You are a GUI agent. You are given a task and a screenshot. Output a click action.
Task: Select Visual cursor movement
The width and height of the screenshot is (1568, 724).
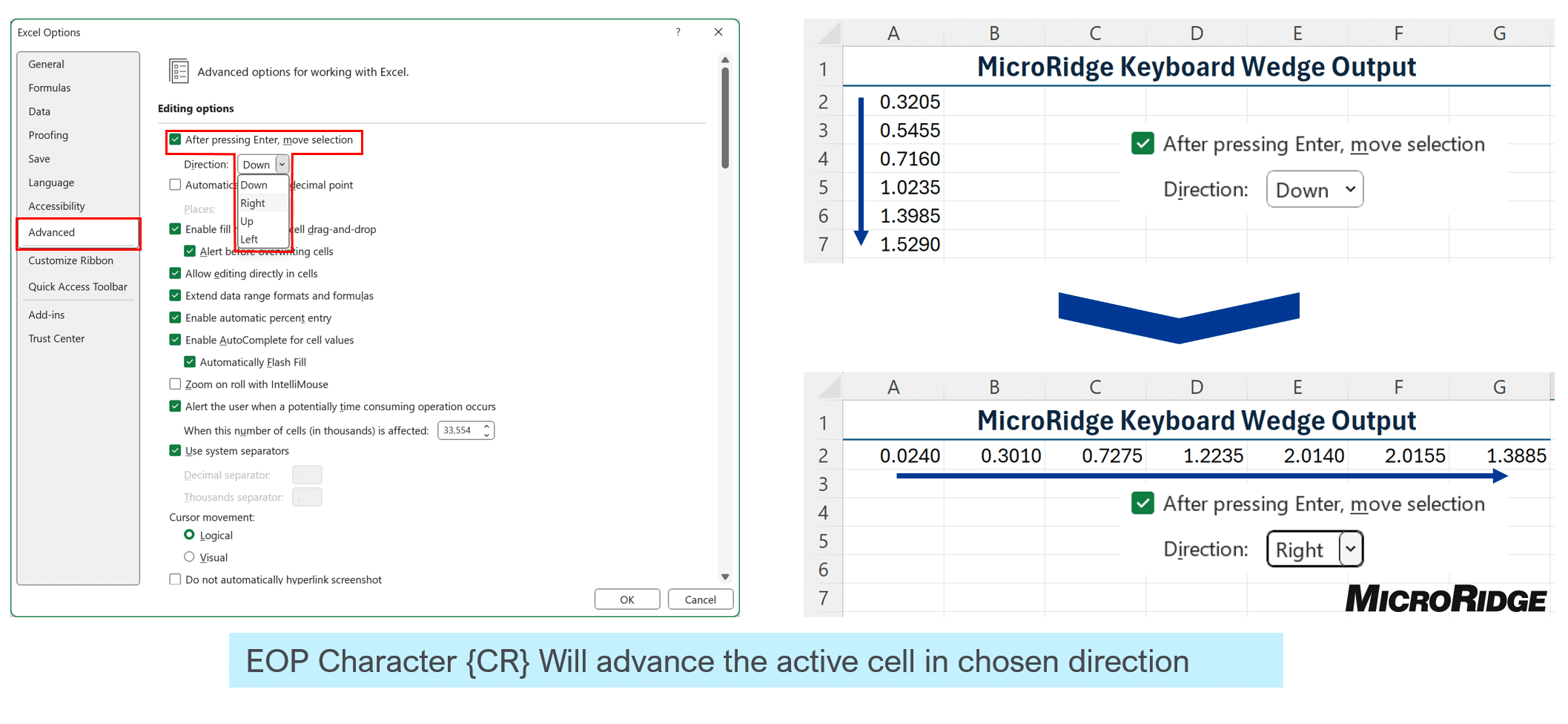click(x=189, y=557)
